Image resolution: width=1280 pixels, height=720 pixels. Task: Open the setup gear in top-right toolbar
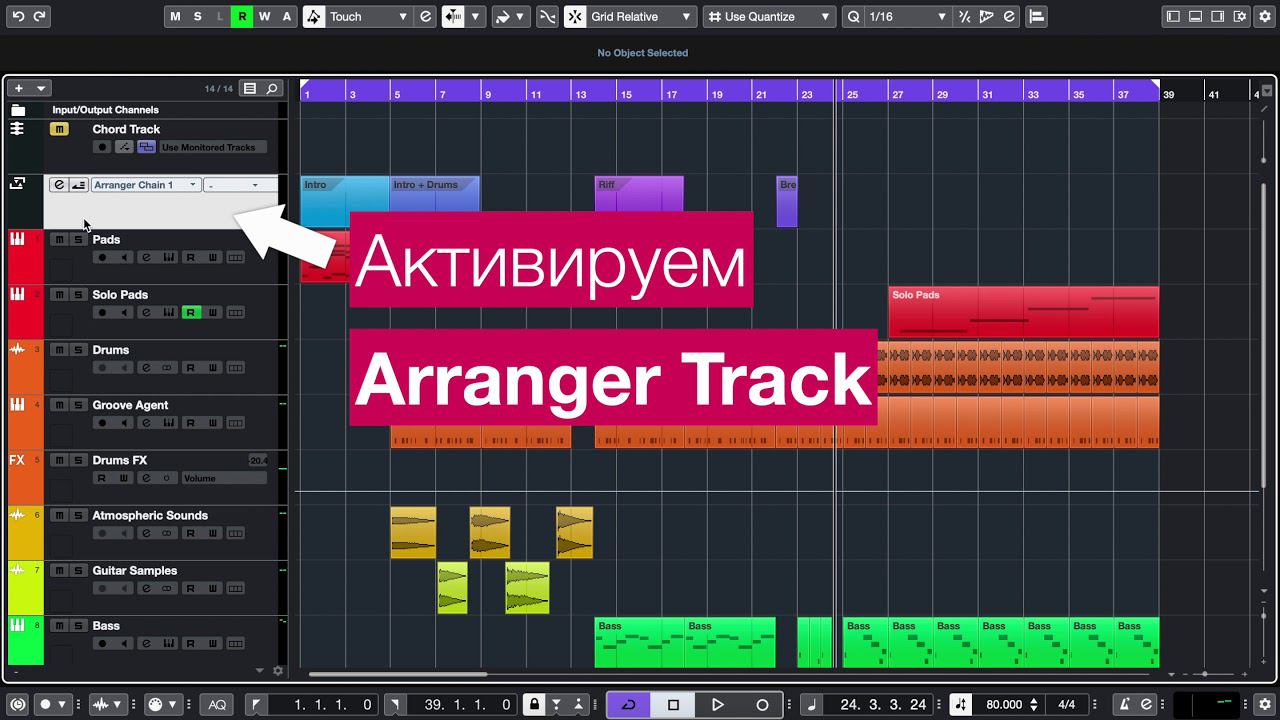coord(1264,17)
